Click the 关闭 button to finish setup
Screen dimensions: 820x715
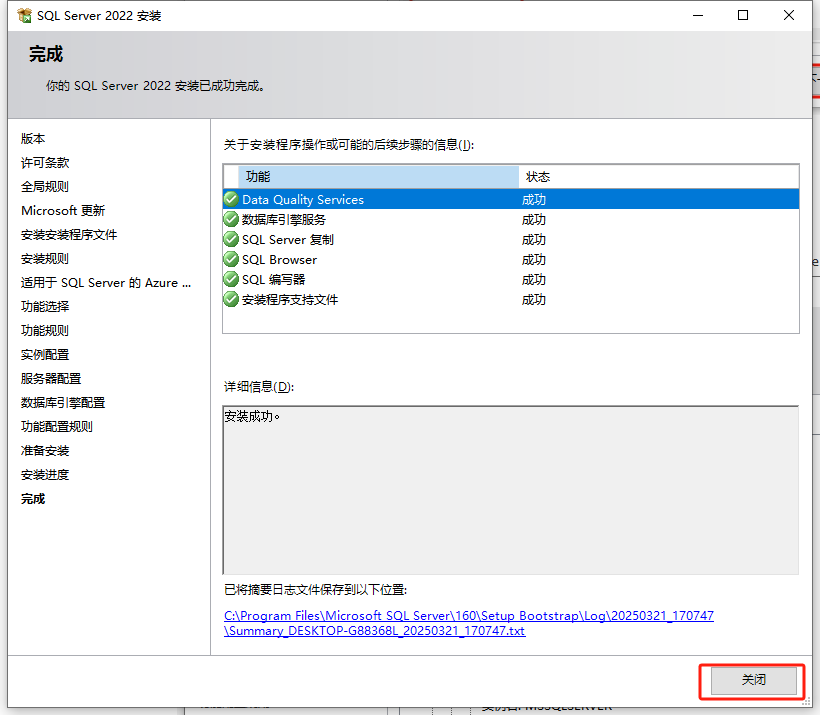click(753, 680)
